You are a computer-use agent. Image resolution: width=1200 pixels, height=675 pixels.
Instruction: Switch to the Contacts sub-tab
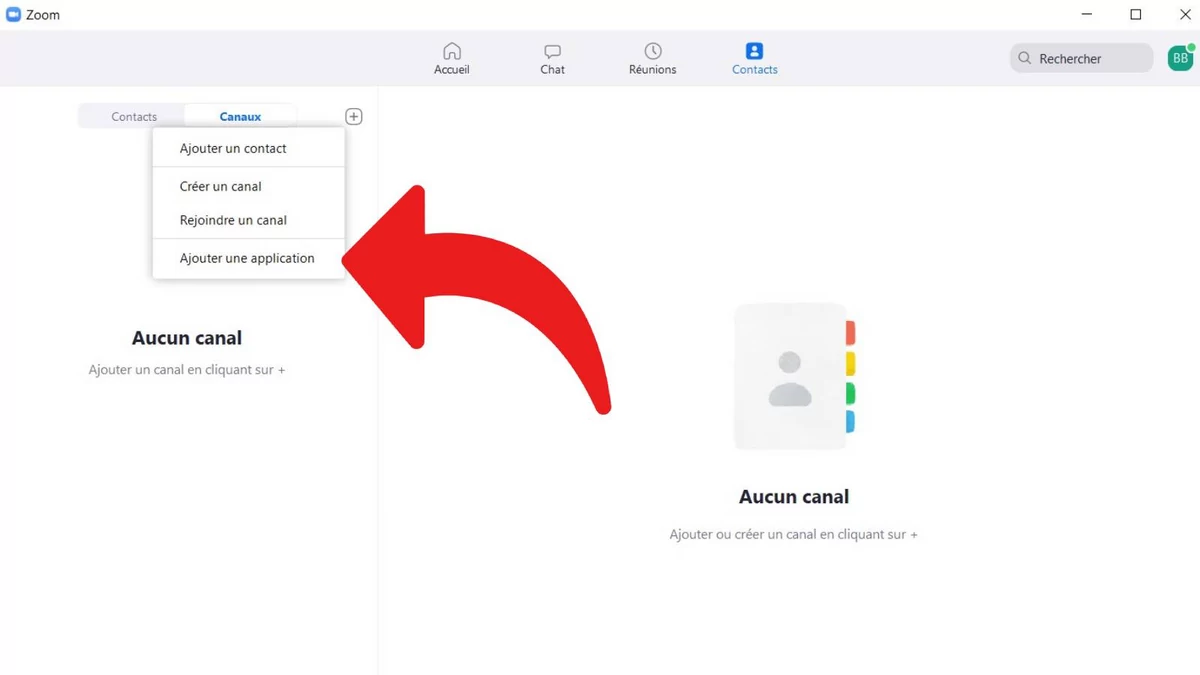click(134, 117)
